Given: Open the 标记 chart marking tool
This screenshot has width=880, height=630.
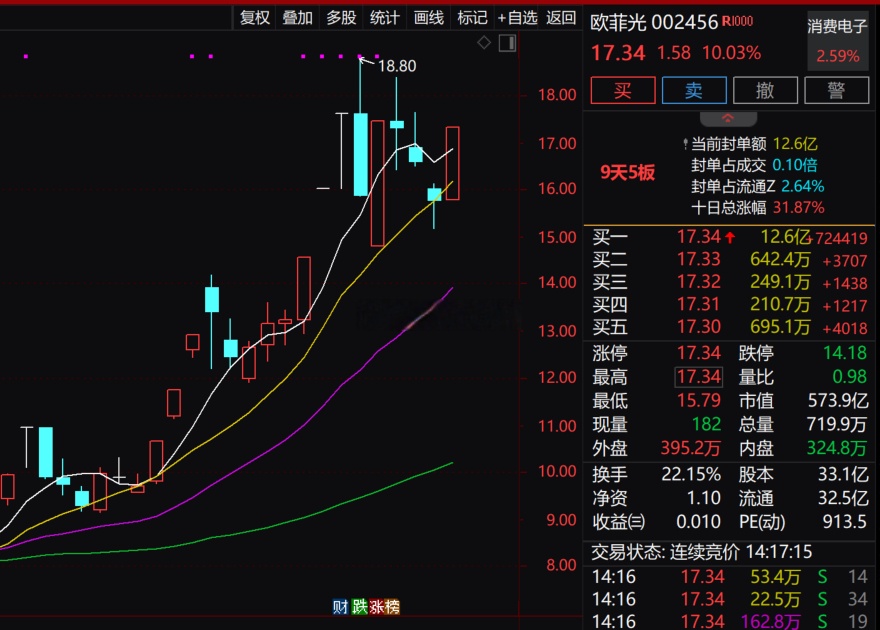Looking at the screenshot, I should tap(472, 17).
